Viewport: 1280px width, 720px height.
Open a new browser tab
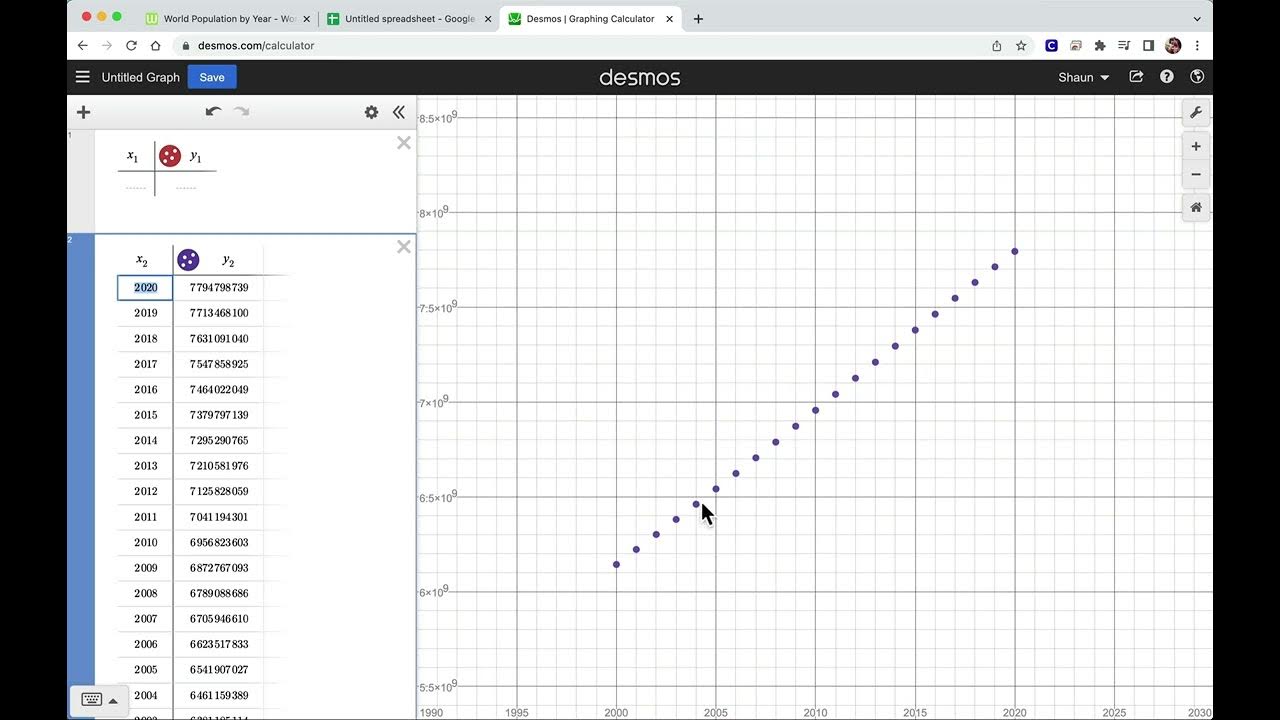tap(698, 18)
